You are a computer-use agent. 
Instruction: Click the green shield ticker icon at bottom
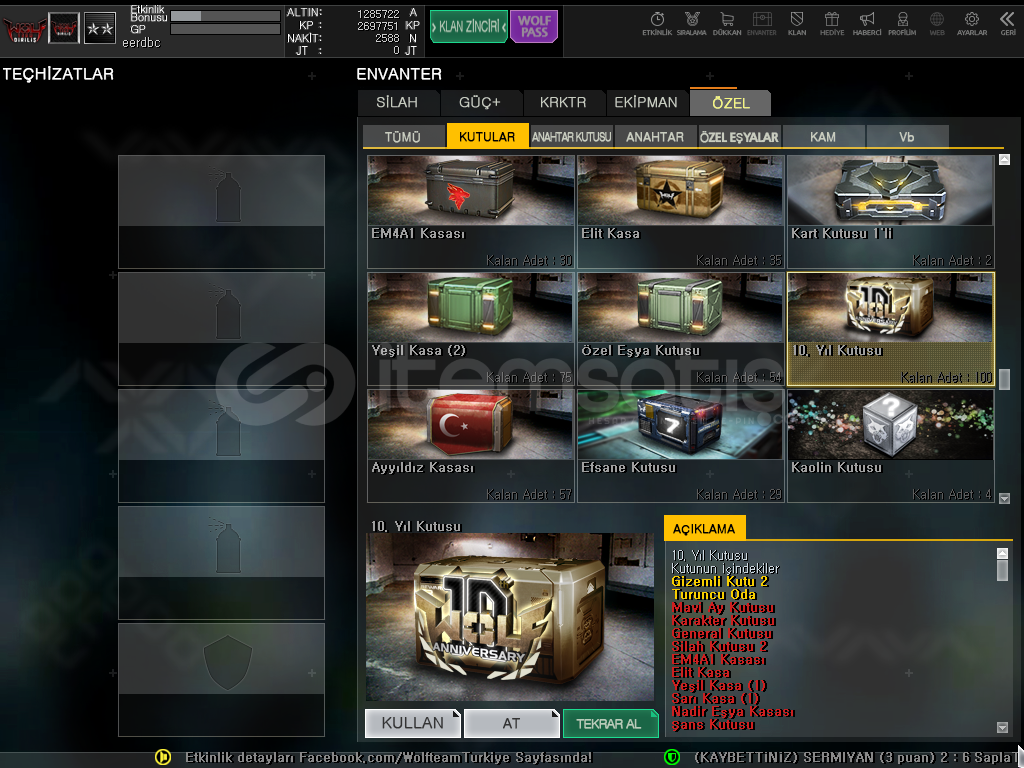click(x=671, y=757)
